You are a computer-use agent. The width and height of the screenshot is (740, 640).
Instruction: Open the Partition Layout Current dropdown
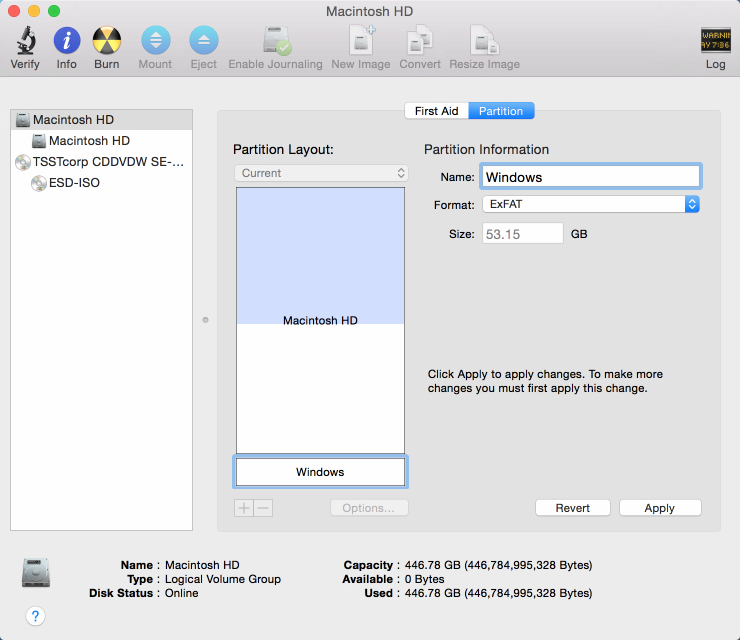[x=321, y=173]
